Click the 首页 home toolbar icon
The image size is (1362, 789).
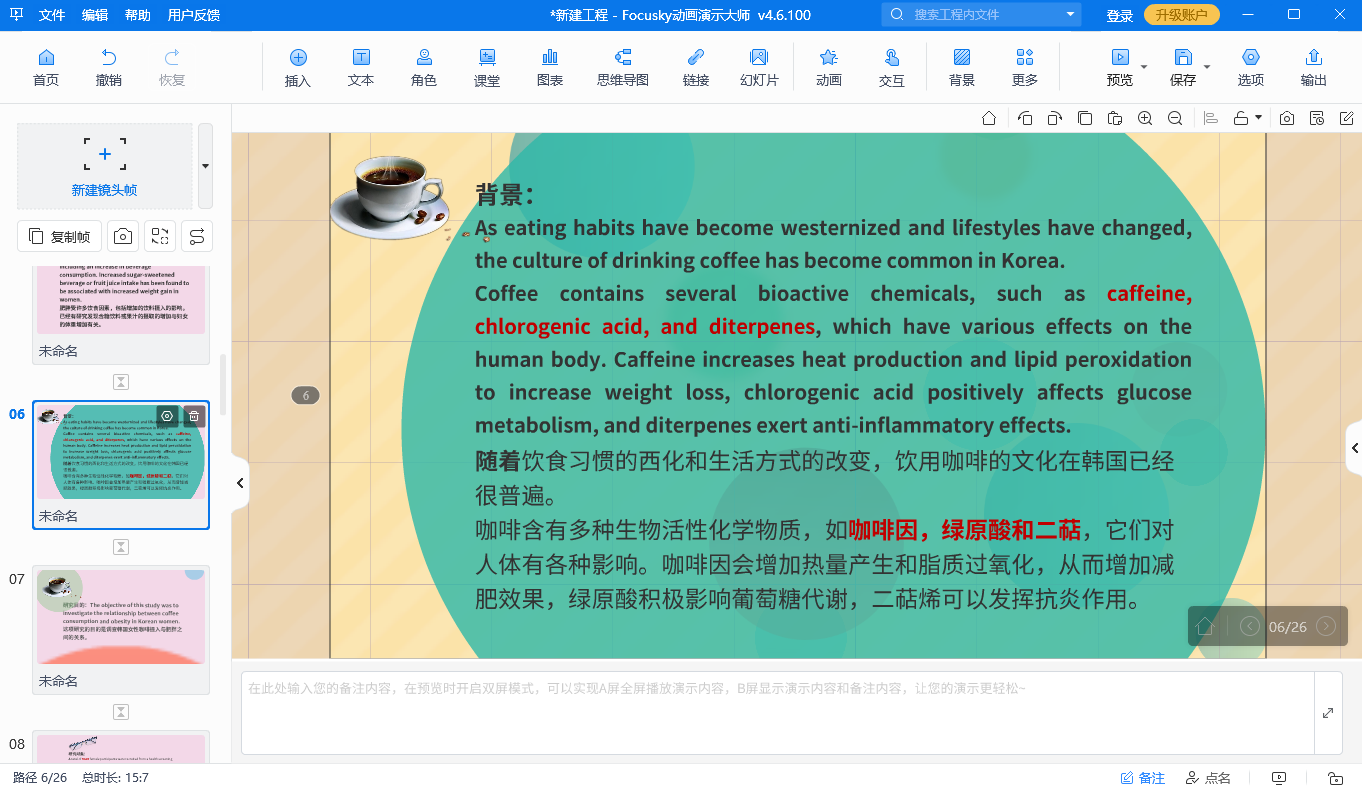click(46, 67)
